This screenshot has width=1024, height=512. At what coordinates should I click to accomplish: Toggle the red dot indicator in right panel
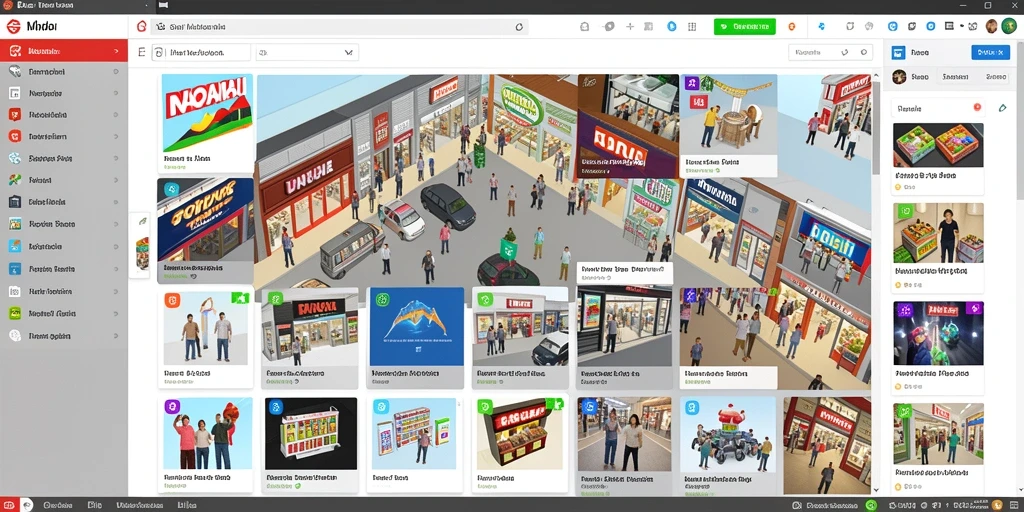[x=978, y=107]
